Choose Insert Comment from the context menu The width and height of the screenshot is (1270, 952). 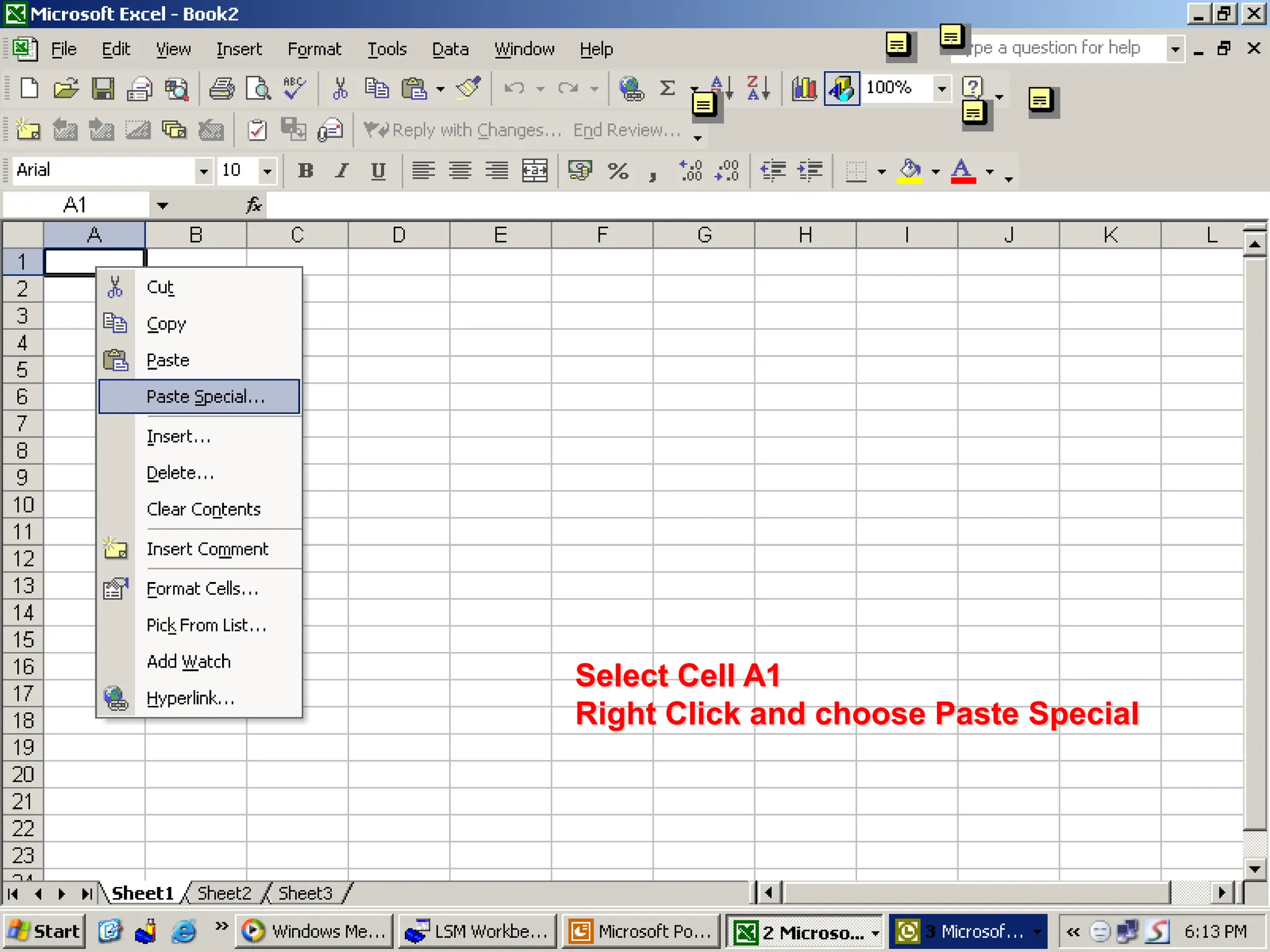199,549
